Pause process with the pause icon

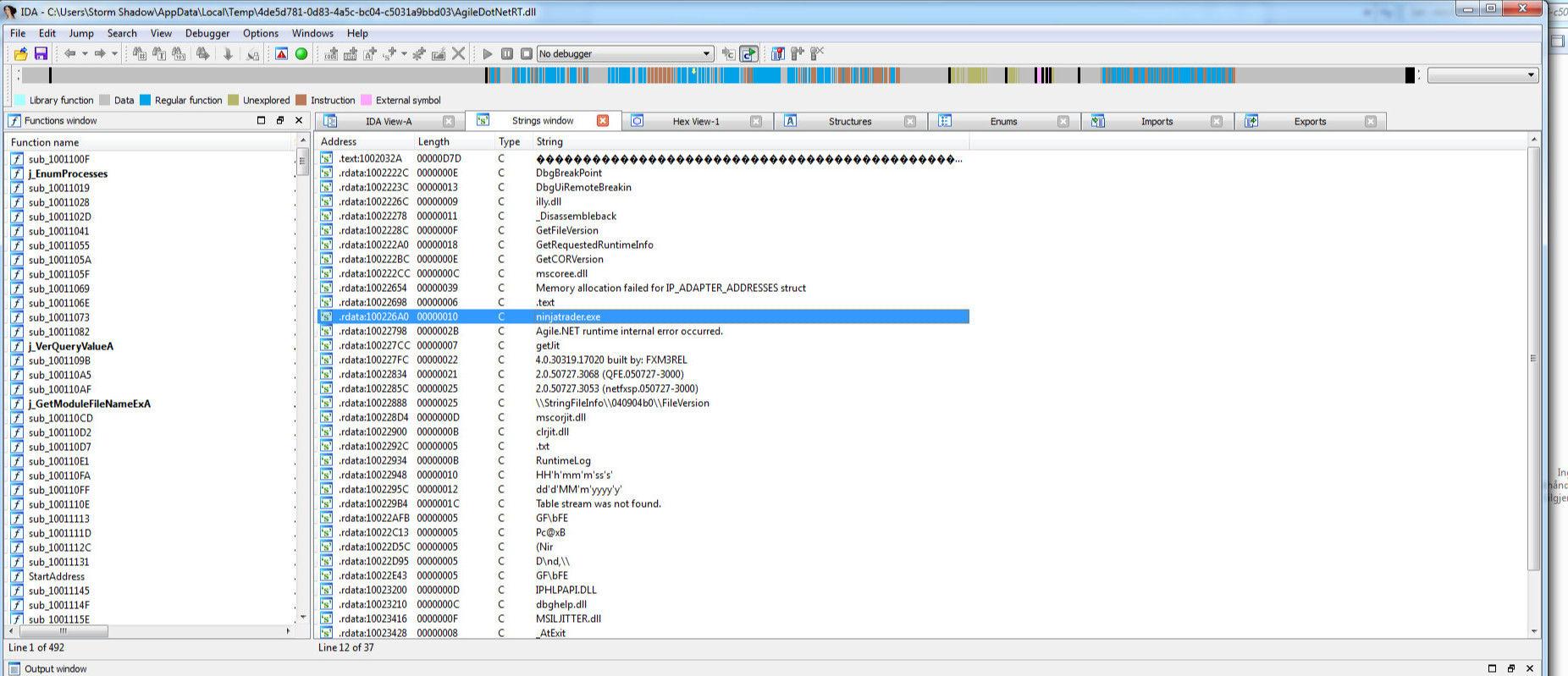tap(507, 53)
